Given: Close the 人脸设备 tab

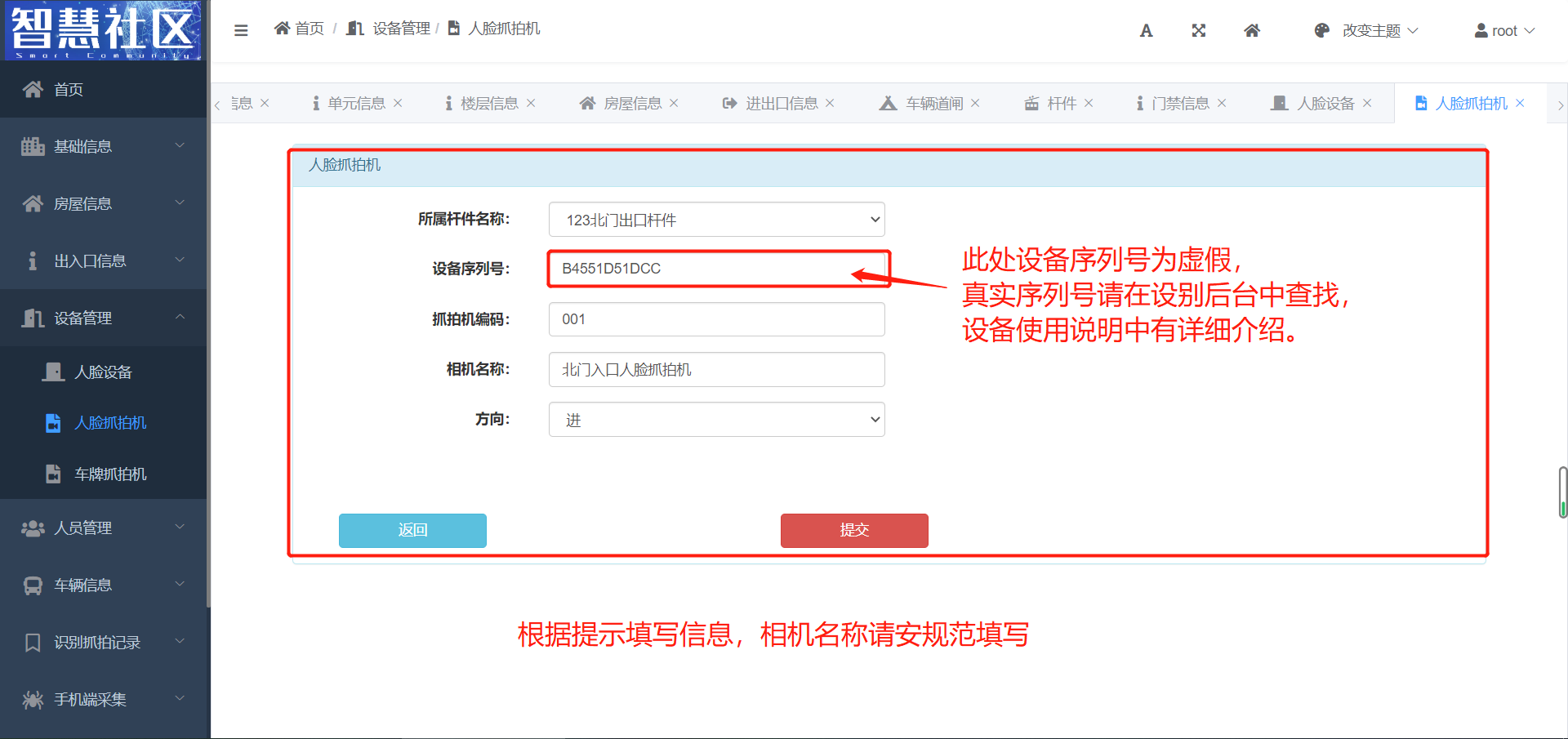Looking at the screenshot, I should (x=1367, y=103).
